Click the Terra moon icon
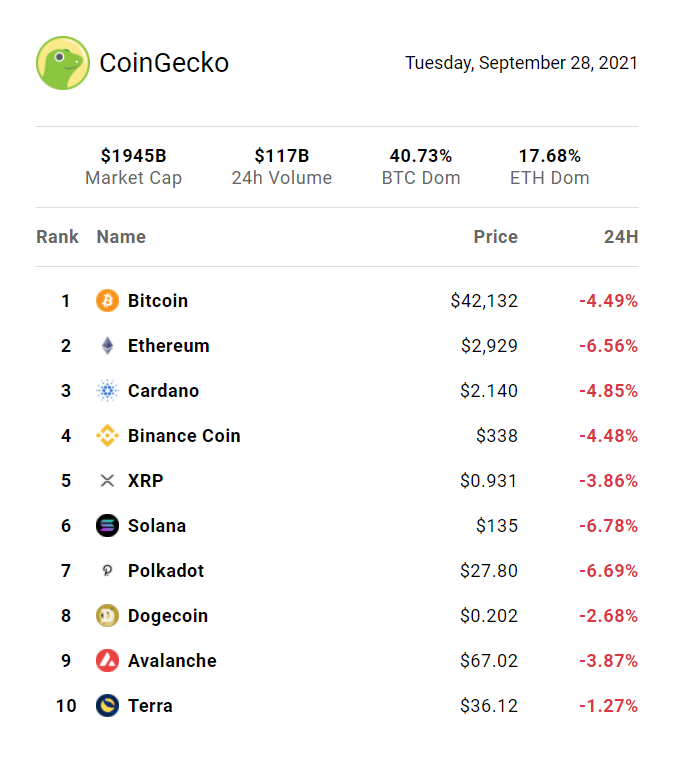This screenshot has width=674, height=775. (107, 706)
